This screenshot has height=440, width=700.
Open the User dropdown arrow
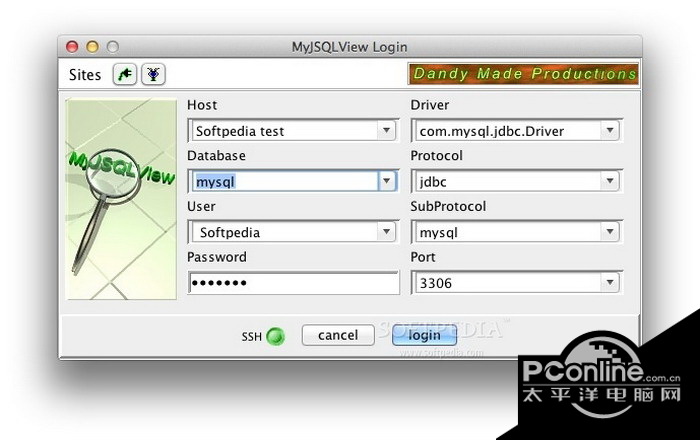pyautogui.click(x=387, y=232)
